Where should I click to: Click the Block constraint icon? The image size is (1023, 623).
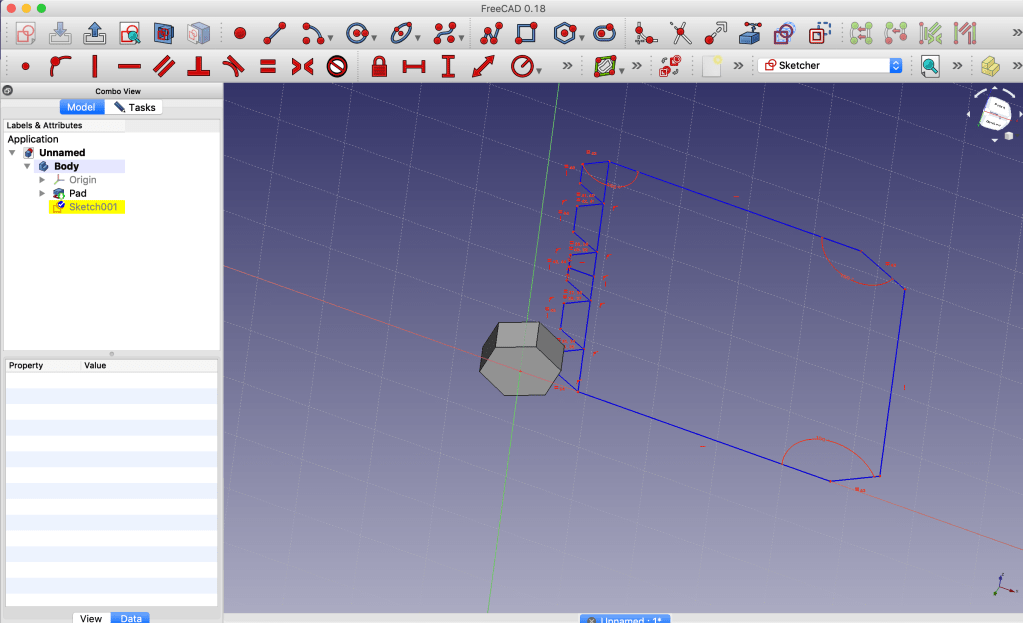point(336,67)
